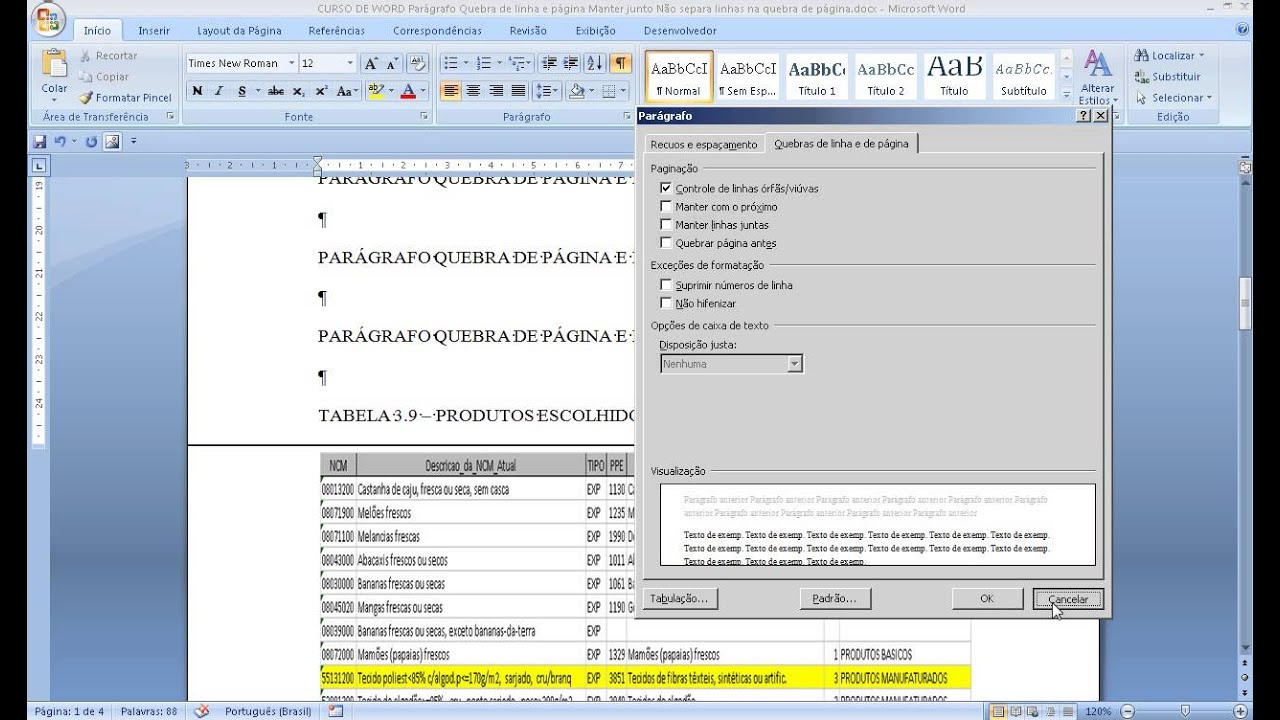Increase font size with the grow A icon
Viewport: 1280px width, 720px height.
point(371,63)
